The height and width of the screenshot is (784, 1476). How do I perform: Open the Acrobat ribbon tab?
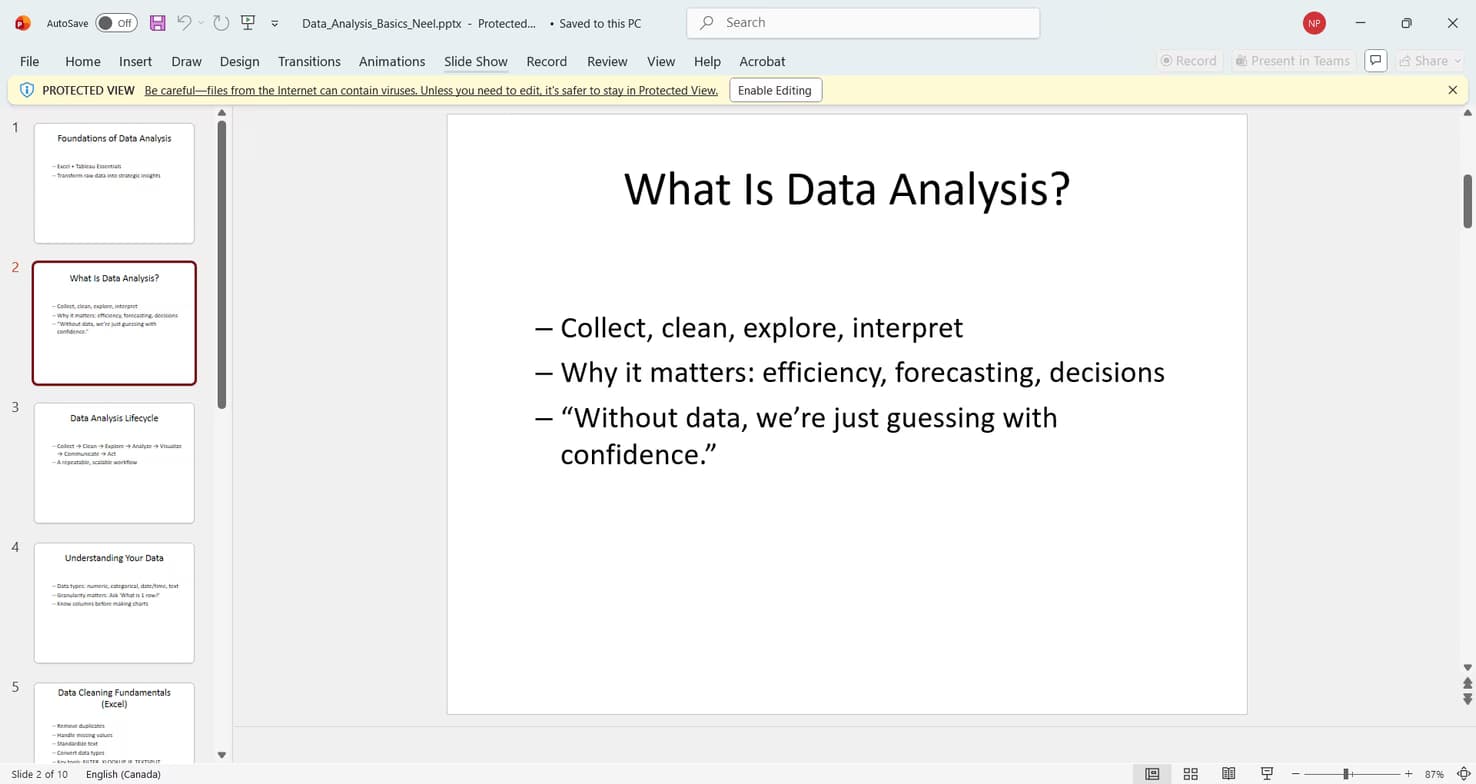762,61
